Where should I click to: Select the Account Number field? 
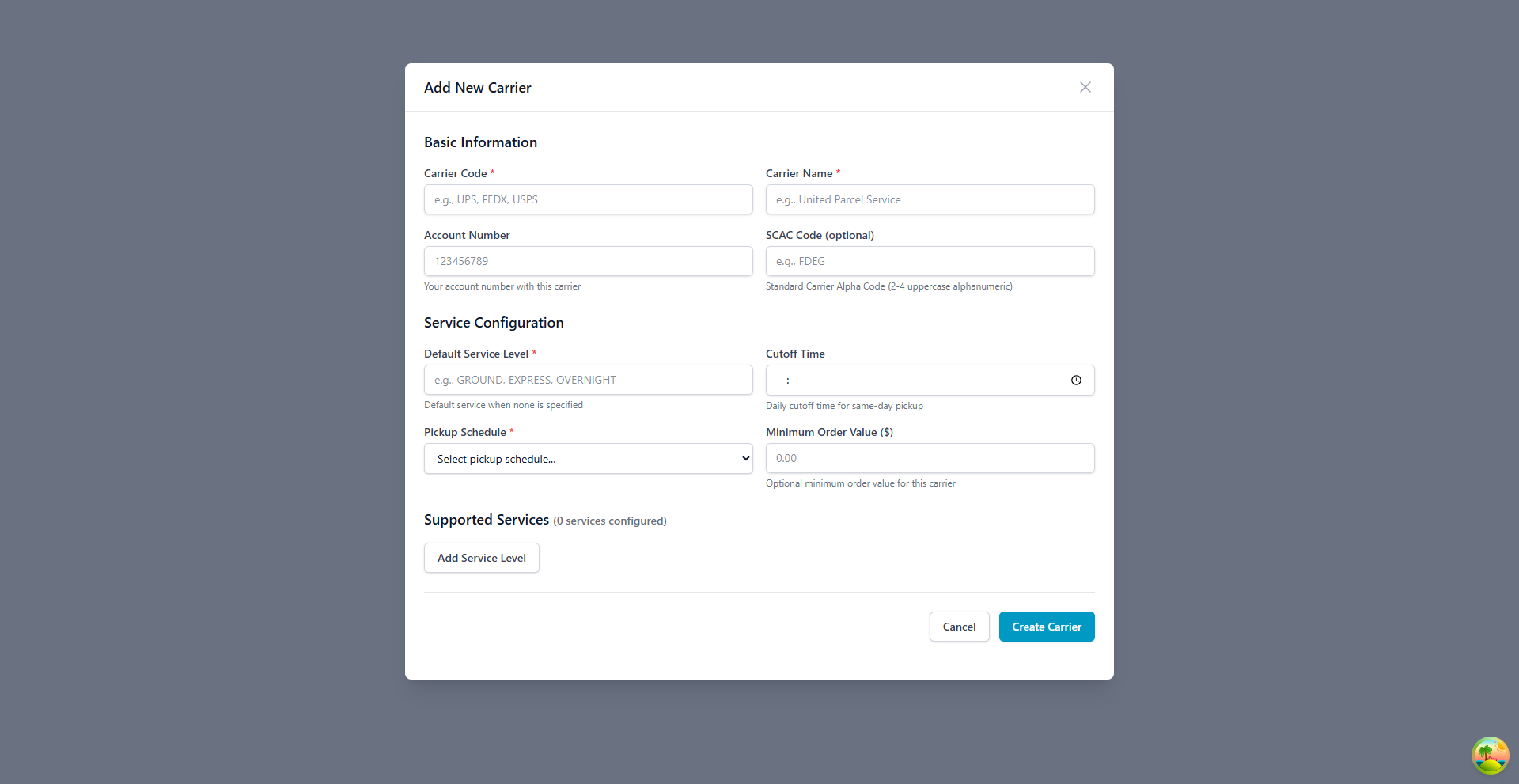588,261
